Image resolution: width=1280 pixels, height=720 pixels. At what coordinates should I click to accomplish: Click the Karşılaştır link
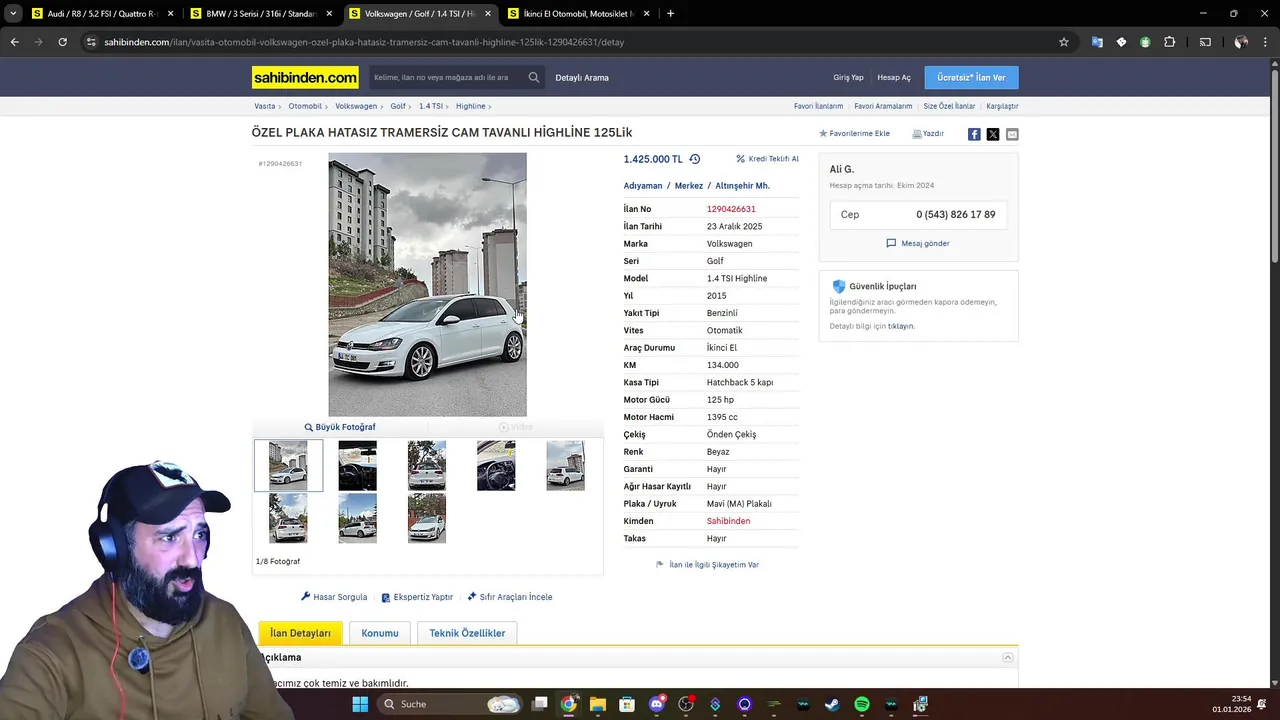1002,106
